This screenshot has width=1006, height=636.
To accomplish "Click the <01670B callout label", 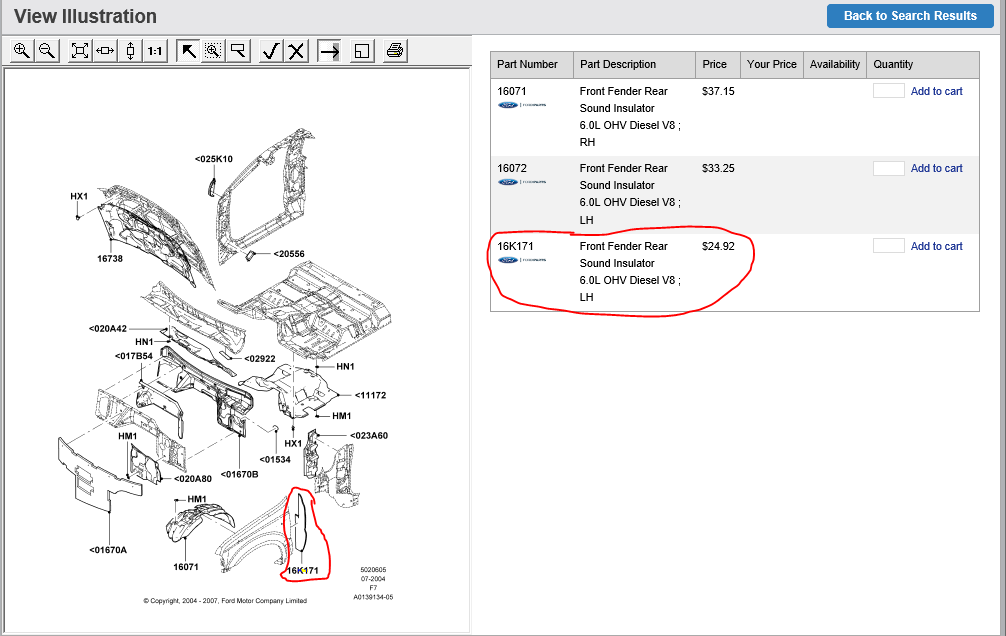I will tap(240, 474).
